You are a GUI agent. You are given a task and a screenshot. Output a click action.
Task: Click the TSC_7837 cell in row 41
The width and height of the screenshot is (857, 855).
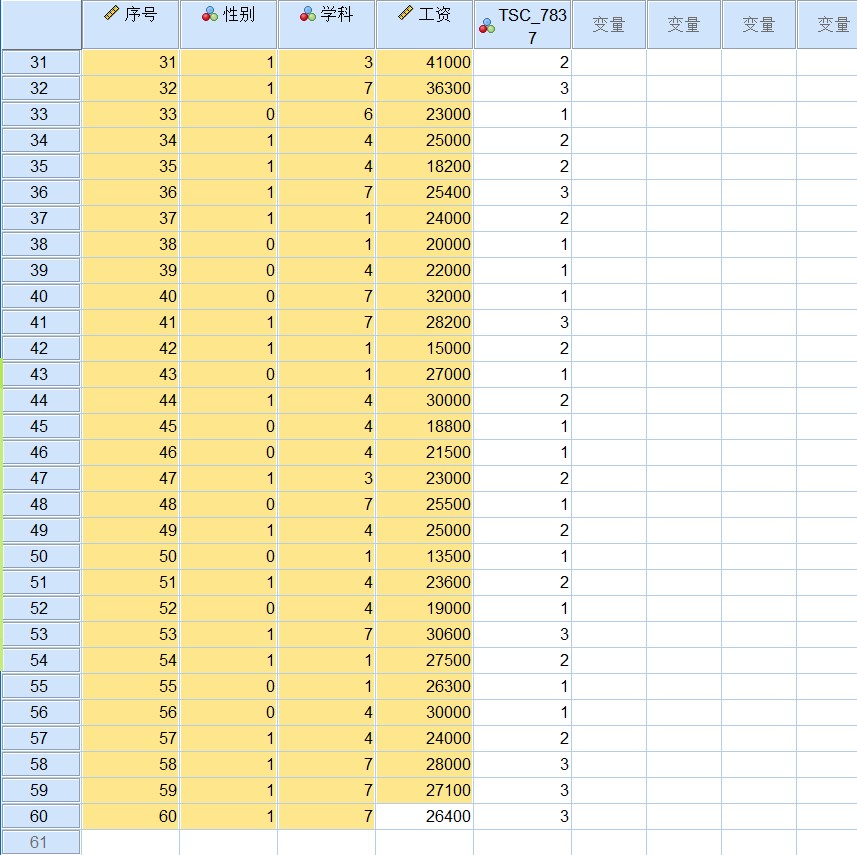click(523, 323)
